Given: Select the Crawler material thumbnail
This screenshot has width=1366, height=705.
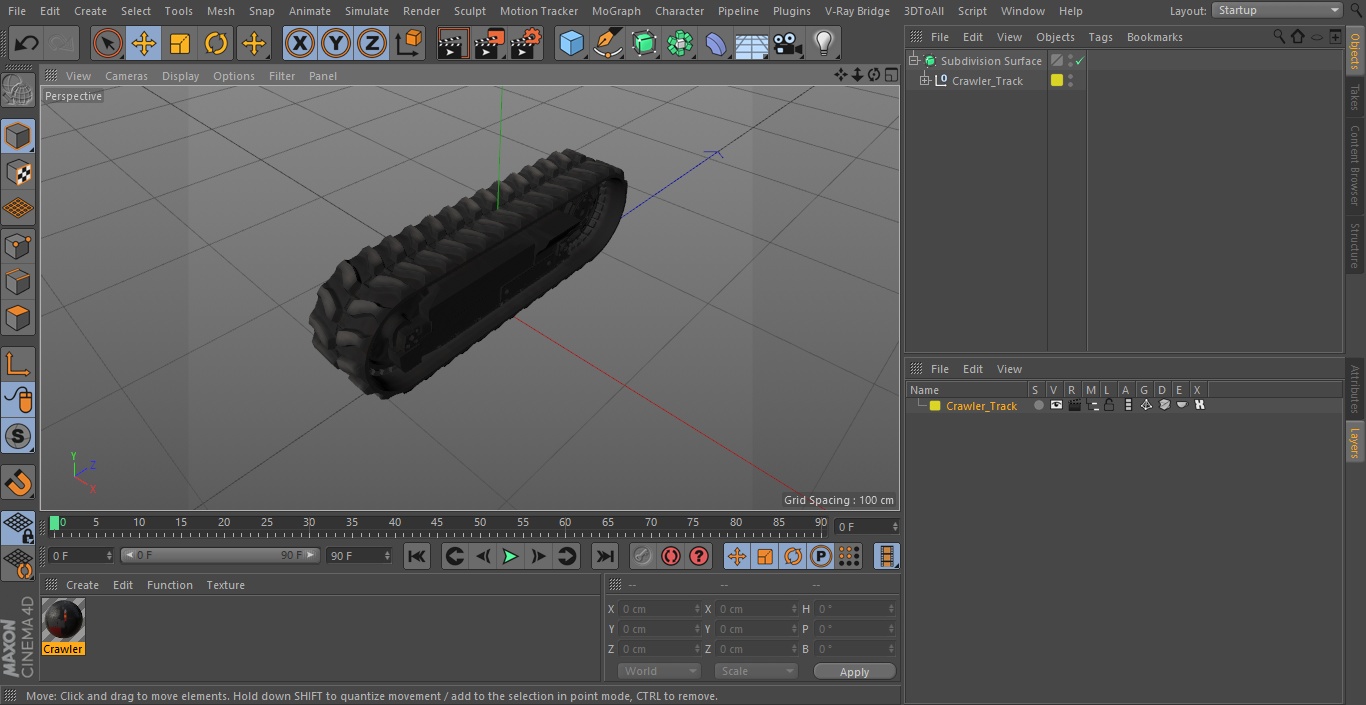Looking at the screenshot, I should tap(63, 620).
